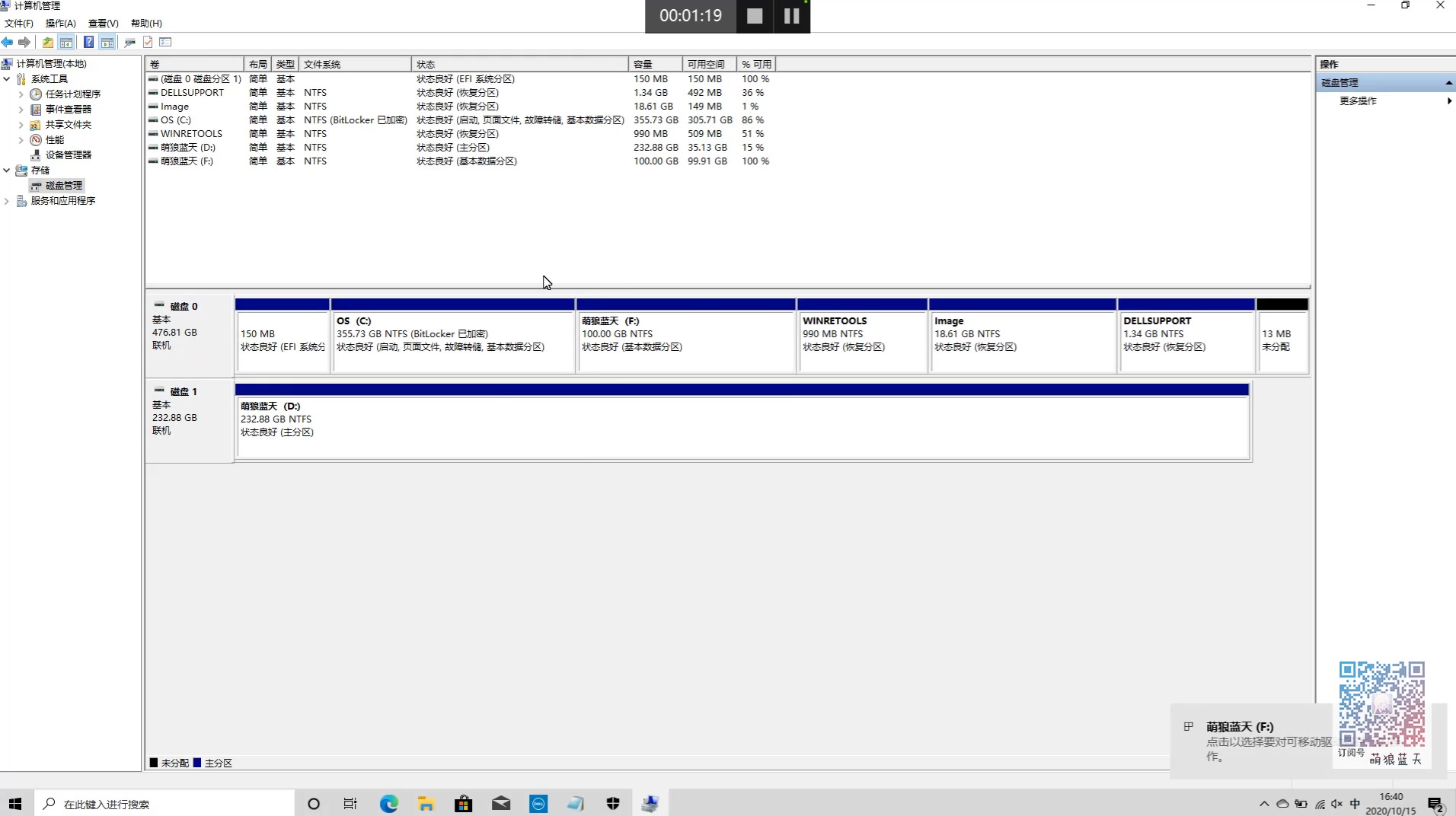Expand the 任务计划程序 node
This screenshot has height=816, width=1456.
tap(21, 94)
